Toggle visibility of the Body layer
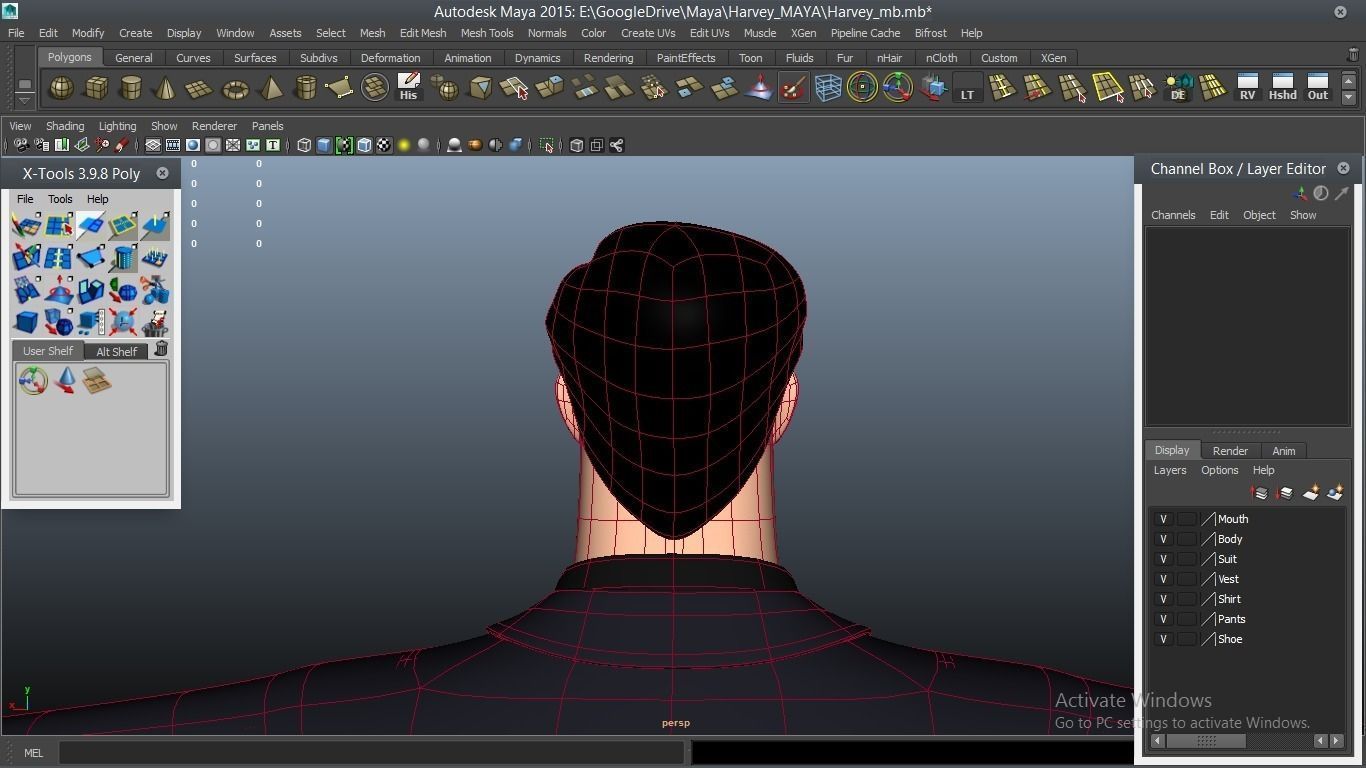This screenshot has width=1366, height=768. tap(1163, 539)
